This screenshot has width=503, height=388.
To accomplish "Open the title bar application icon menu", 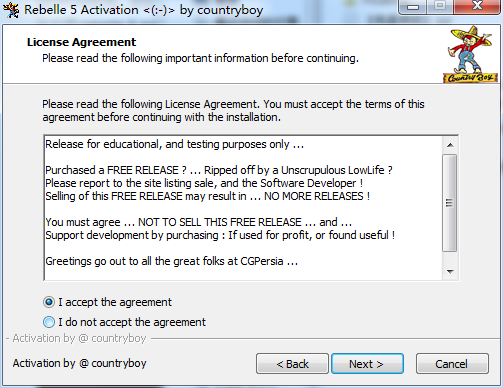I will click(11, 10).
